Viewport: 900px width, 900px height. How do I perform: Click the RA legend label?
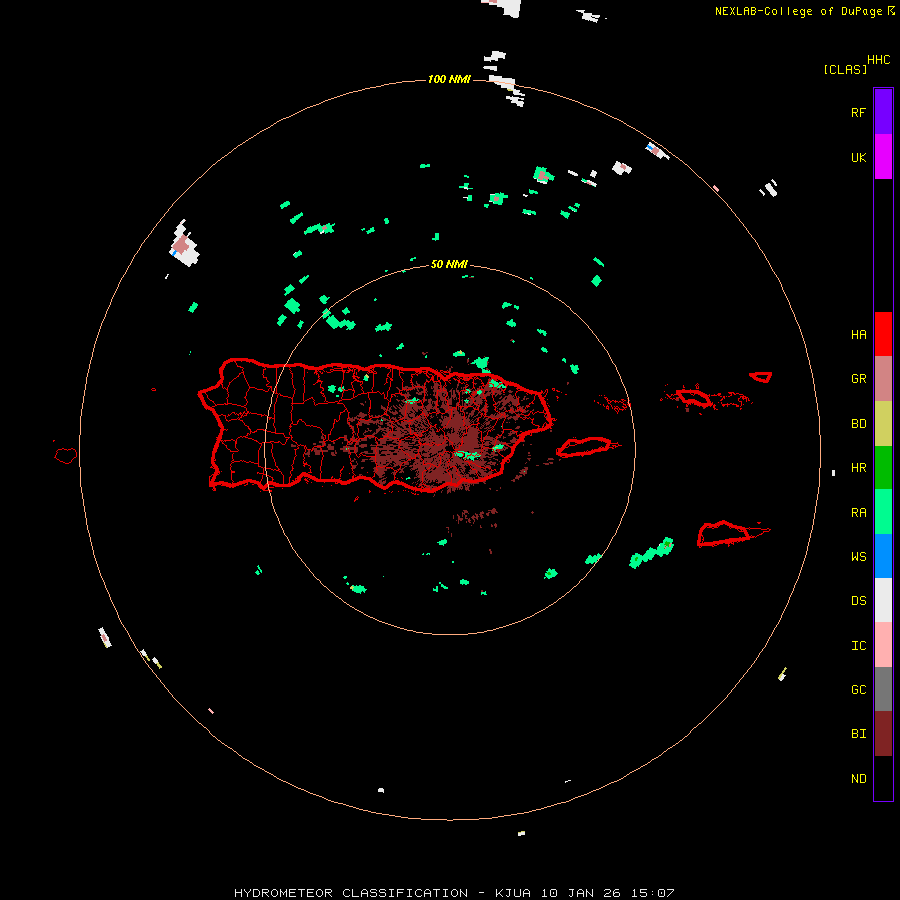858,512
